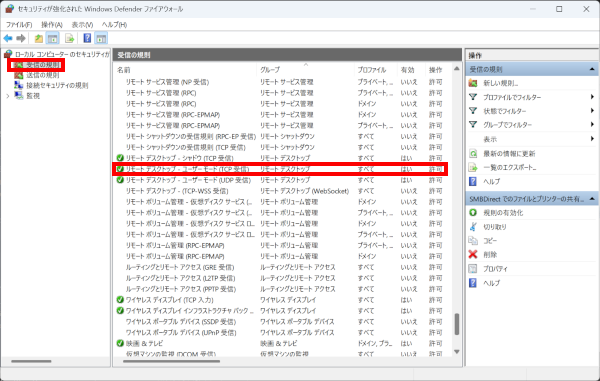Click the 接続セキュリティの規則 tree icon
The width and height of the screenshot is (600, 381).
click(19, 85)
